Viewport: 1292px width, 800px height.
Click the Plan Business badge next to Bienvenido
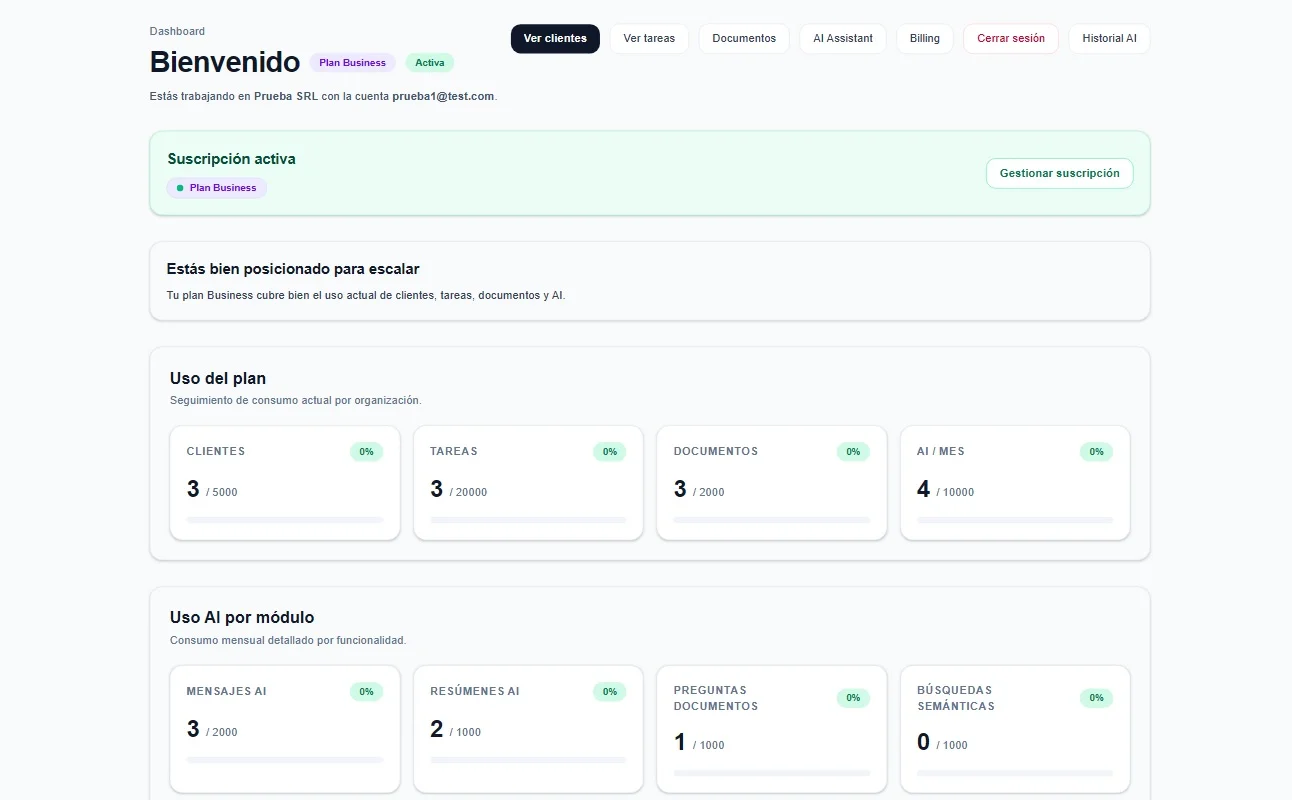click(x=352, y=62)
